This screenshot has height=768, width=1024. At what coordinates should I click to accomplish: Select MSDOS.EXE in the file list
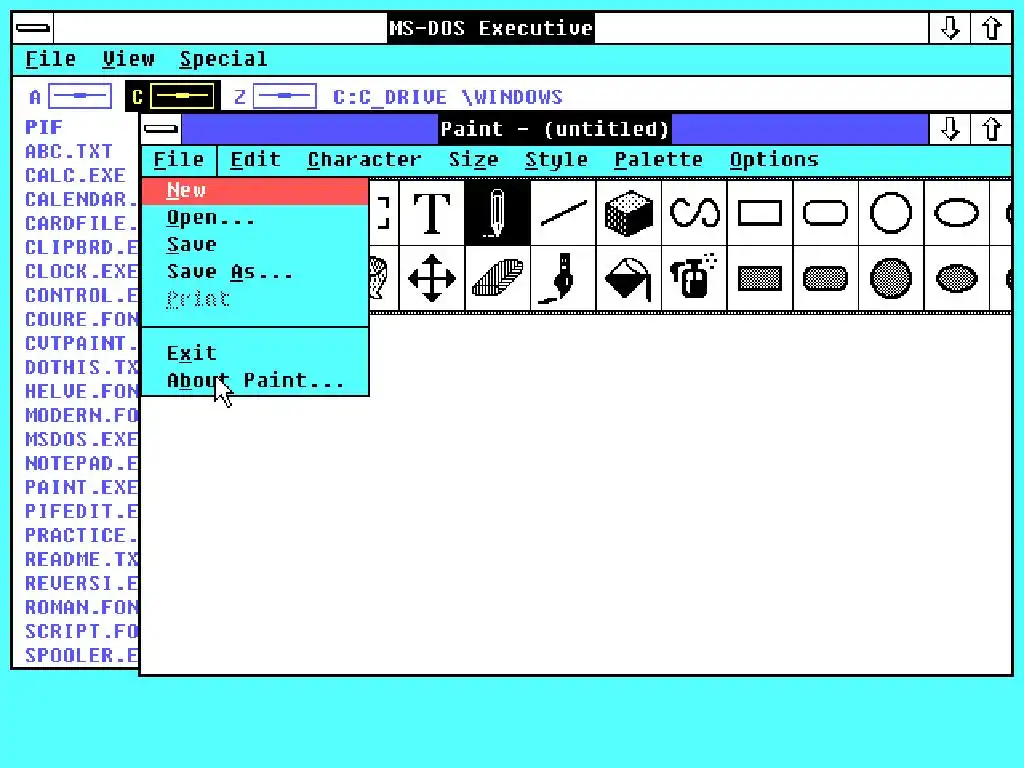81,440
